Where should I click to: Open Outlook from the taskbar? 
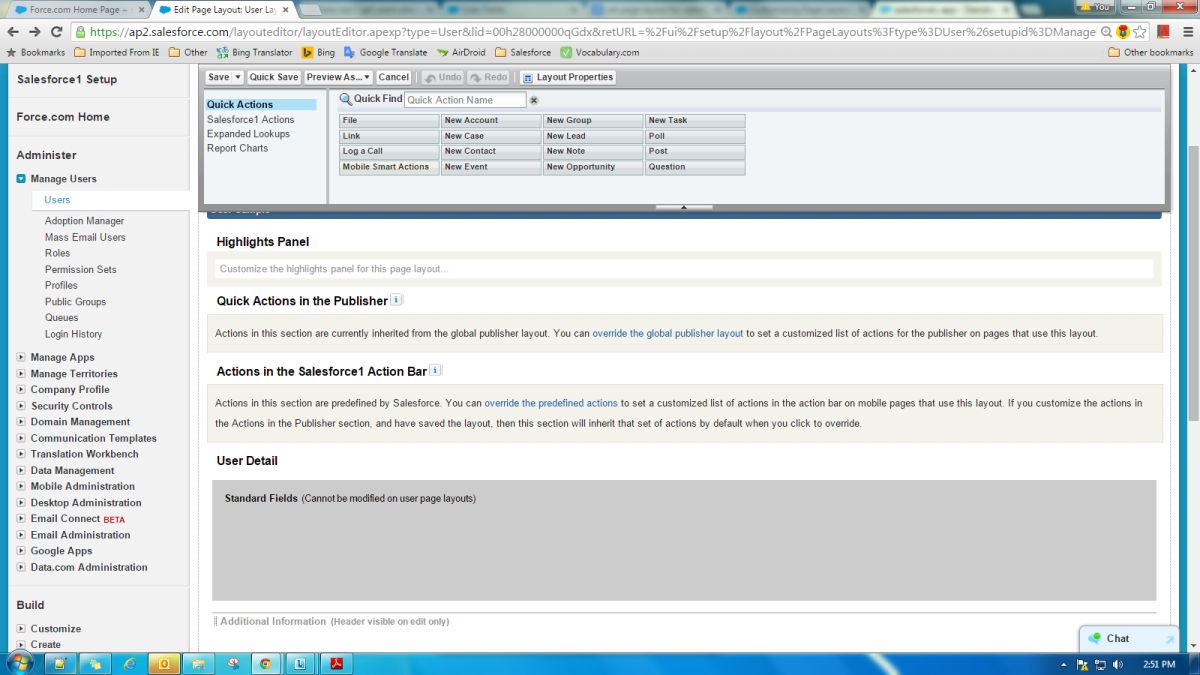click(x=163, y=662)
